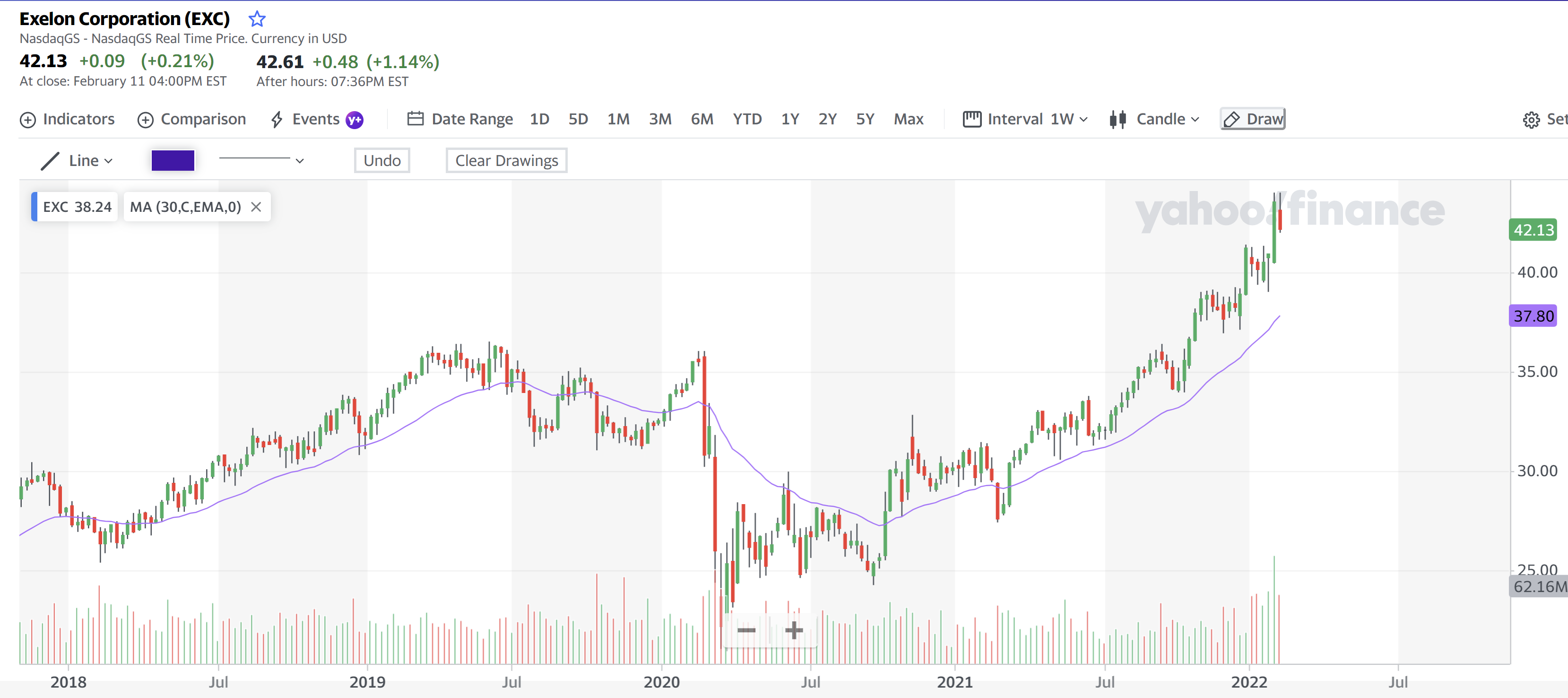This screenshot has height=698, width=1568.
Task: Click the 2022 x-axis label
Action: click(1249, 682)
